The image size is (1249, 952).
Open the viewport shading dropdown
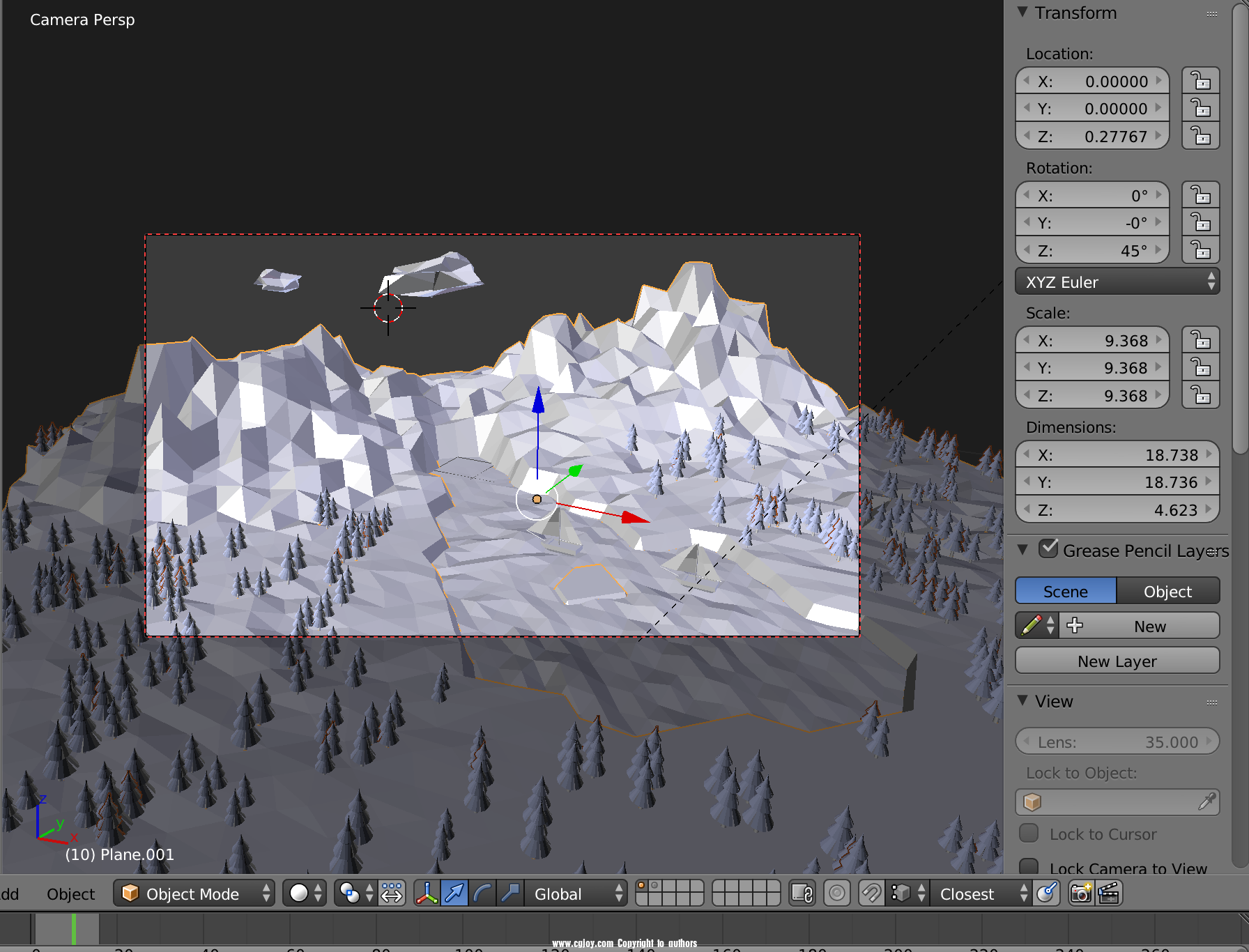pyautogui.click(x=305, y=893)
